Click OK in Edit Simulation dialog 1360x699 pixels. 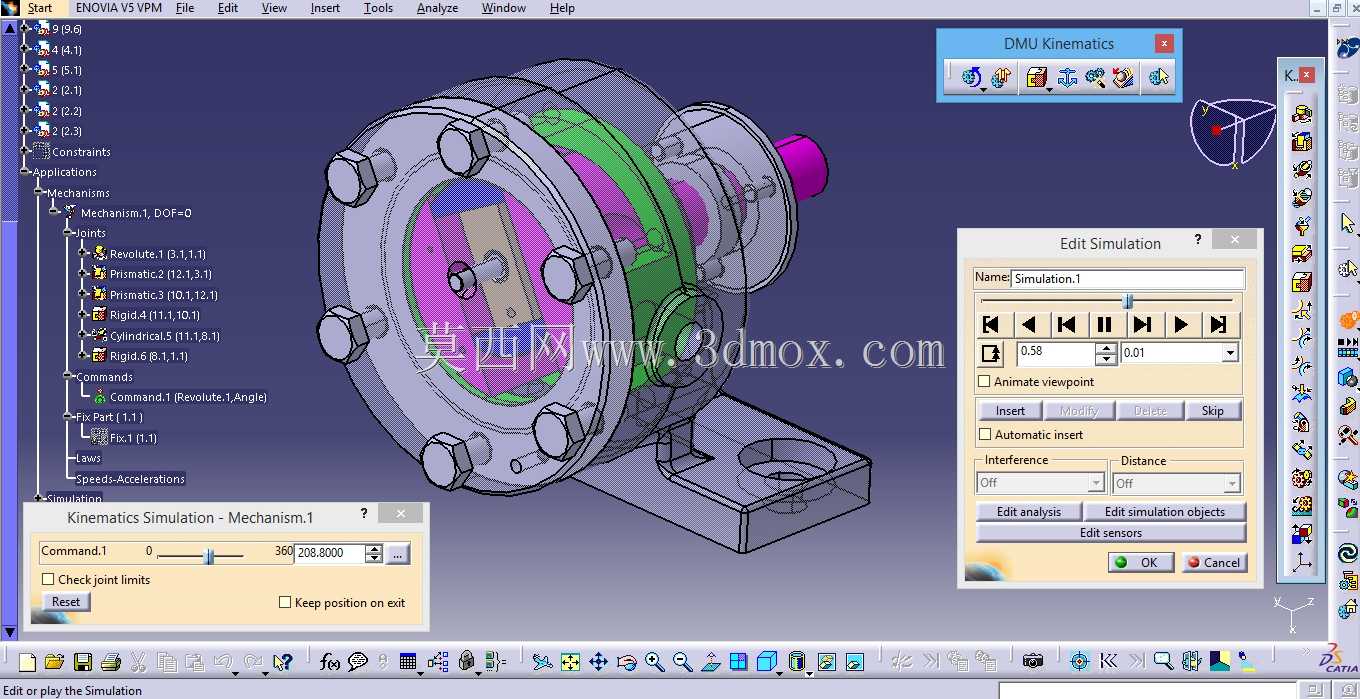pyautogui.click(x=1141, y=563)
